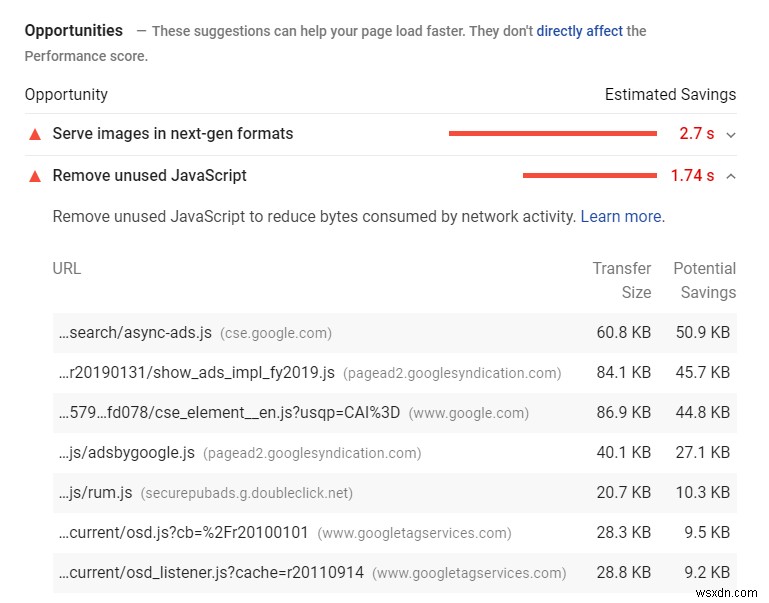Open the 'directly affect' link

coord(579,31)
